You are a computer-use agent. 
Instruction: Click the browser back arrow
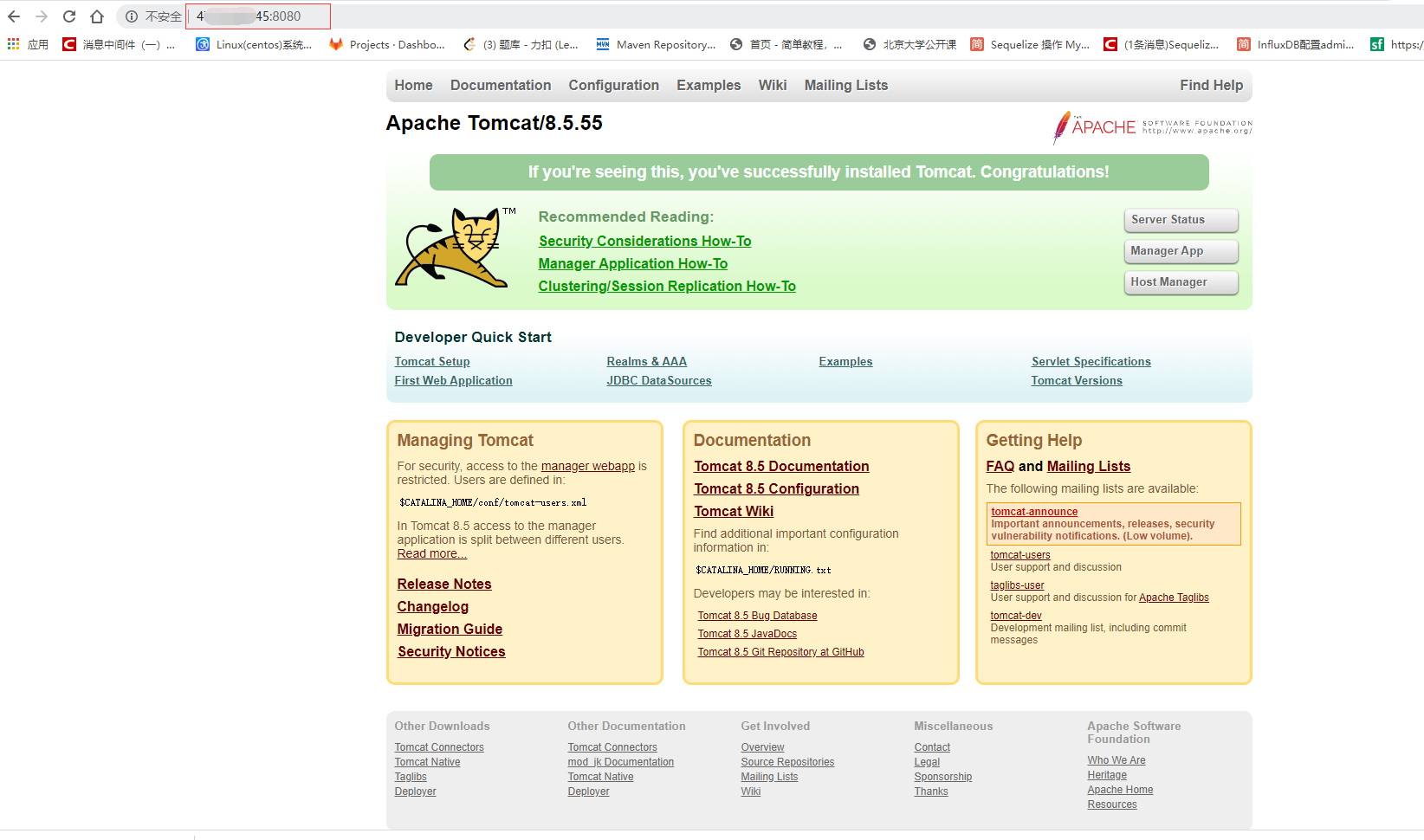point(14,16)
